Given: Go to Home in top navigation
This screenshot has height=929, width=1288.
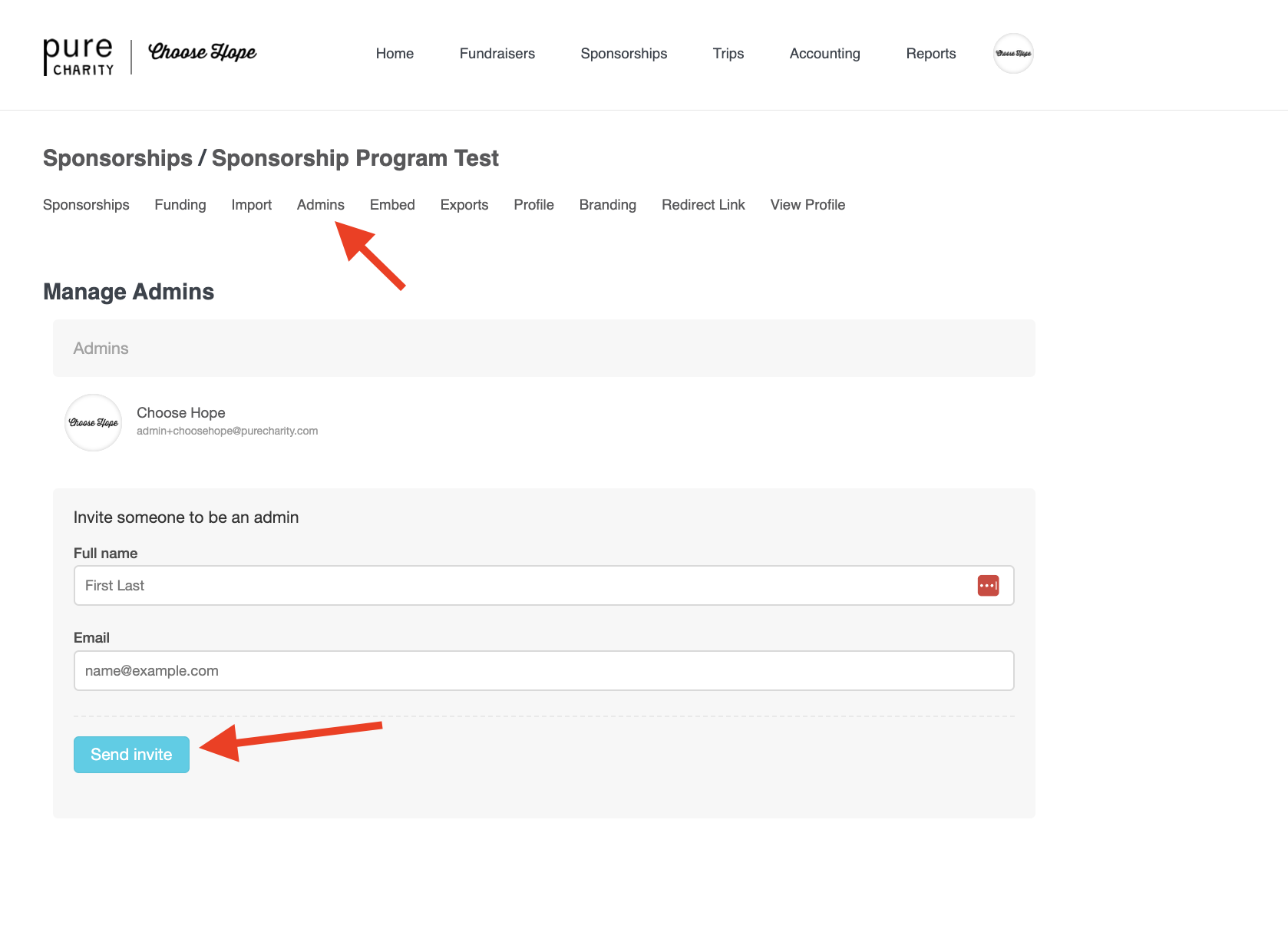Looking at the screenshot, I should 395,54.
